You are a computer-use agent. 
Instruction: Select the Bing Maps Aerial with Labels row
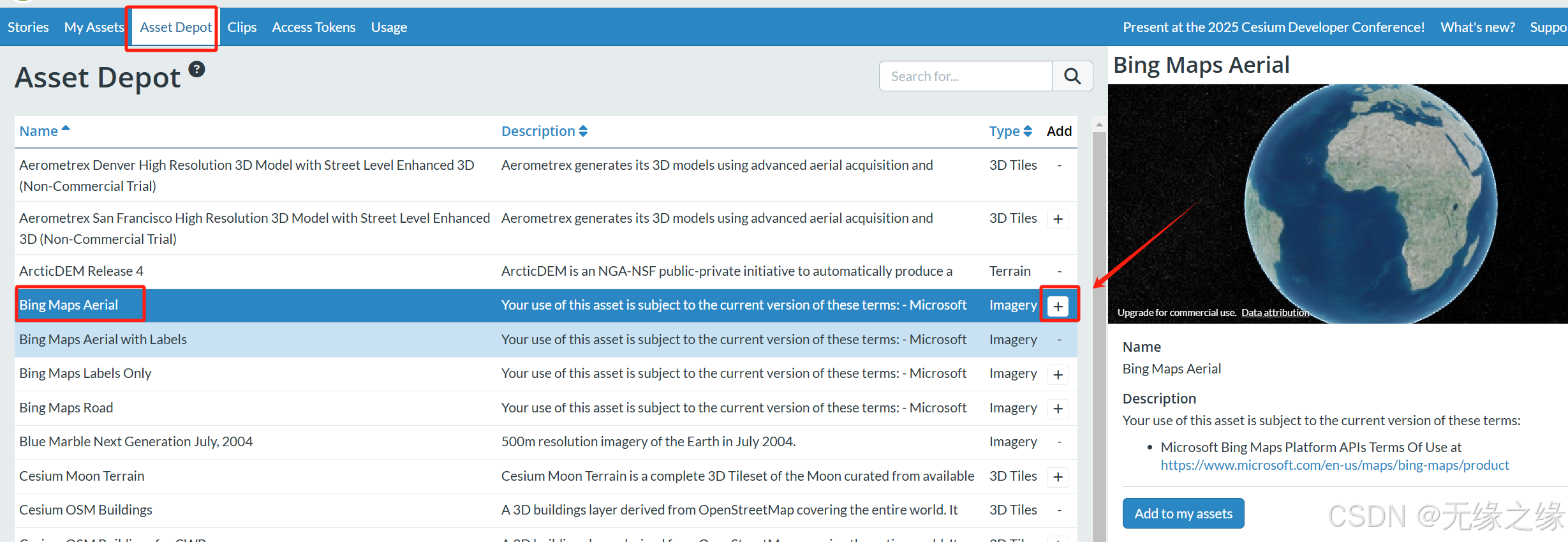click(546, 340)
